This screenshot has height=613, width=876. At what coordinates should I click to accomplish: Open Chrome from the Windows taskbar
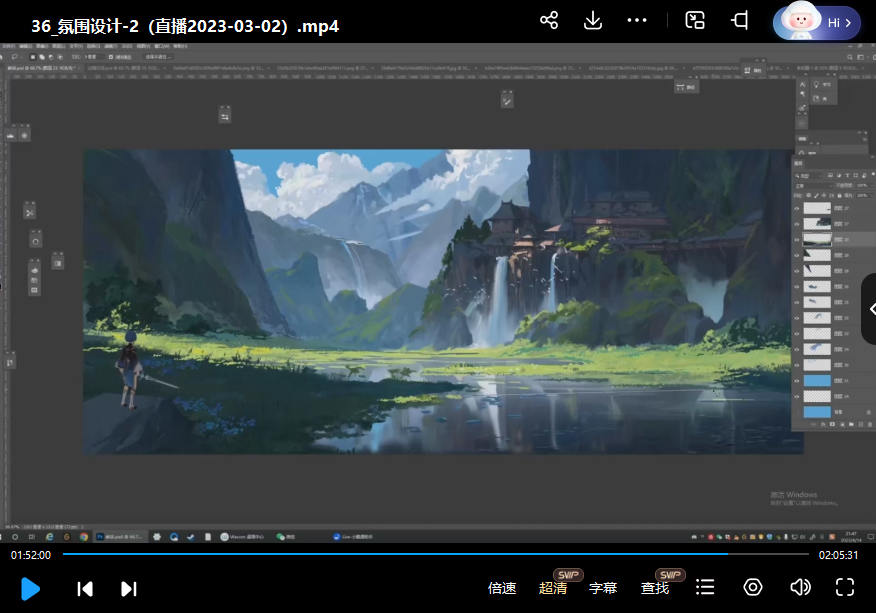(x=84, y=536)
